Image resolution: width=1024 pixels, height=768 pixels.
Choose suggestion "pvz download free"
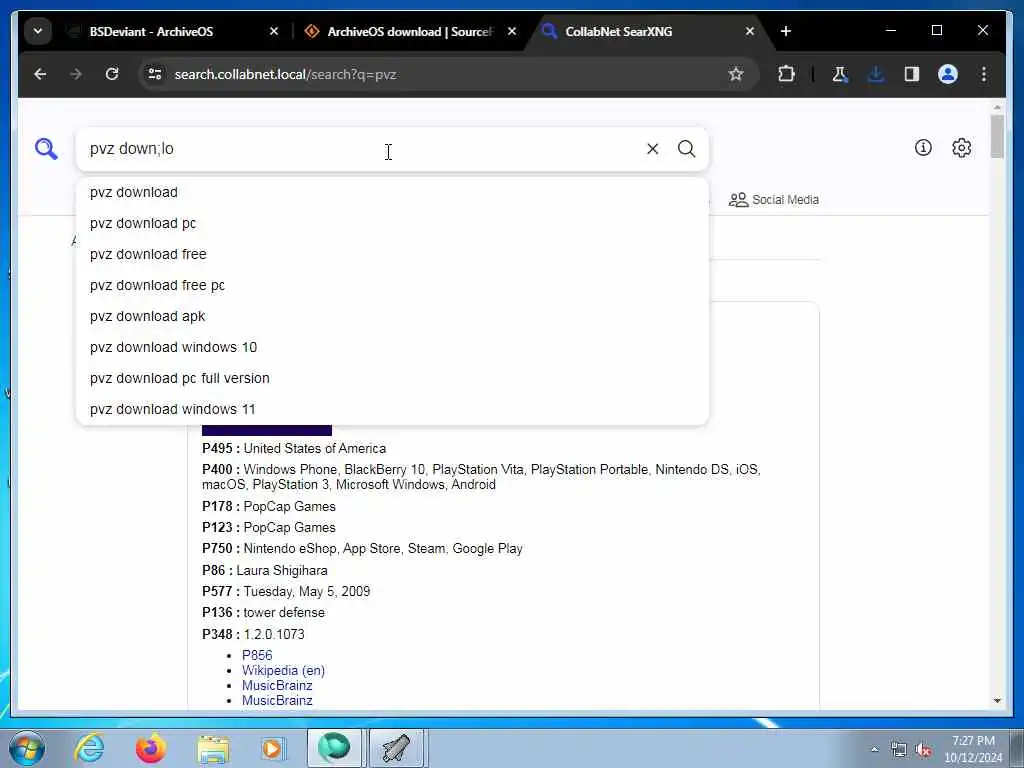coord(392,255)
